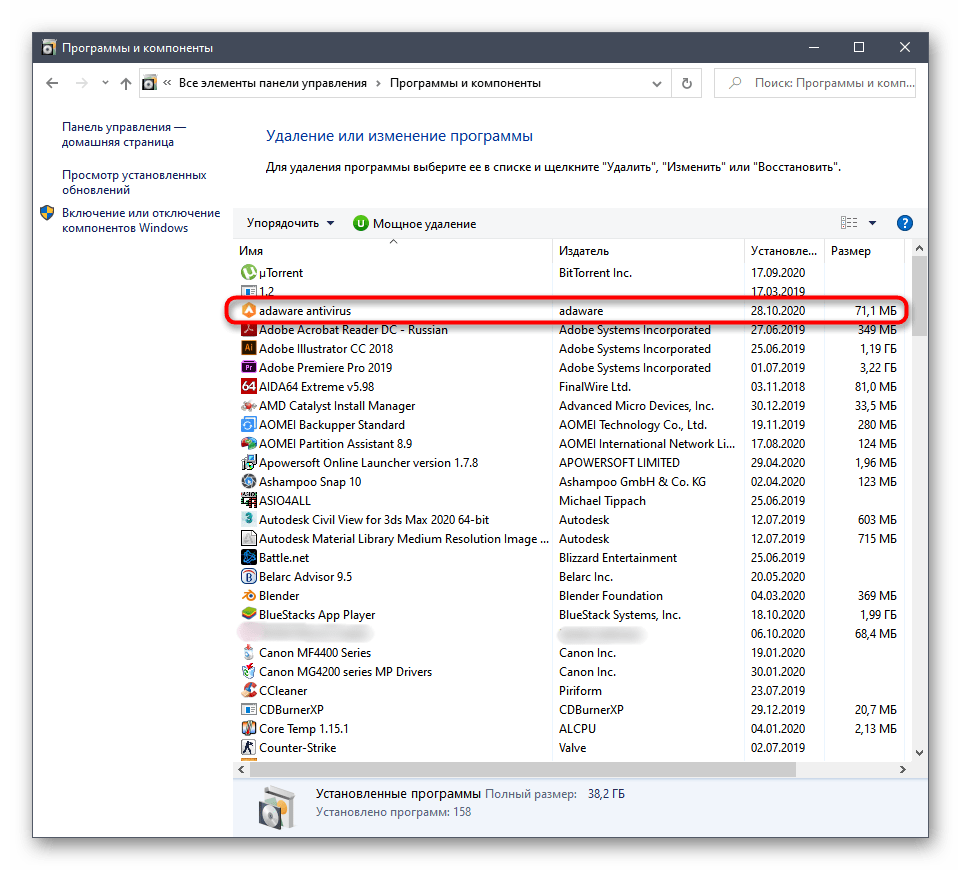Click the Blender program icon
Screen dimensions: 961x870
248,596
